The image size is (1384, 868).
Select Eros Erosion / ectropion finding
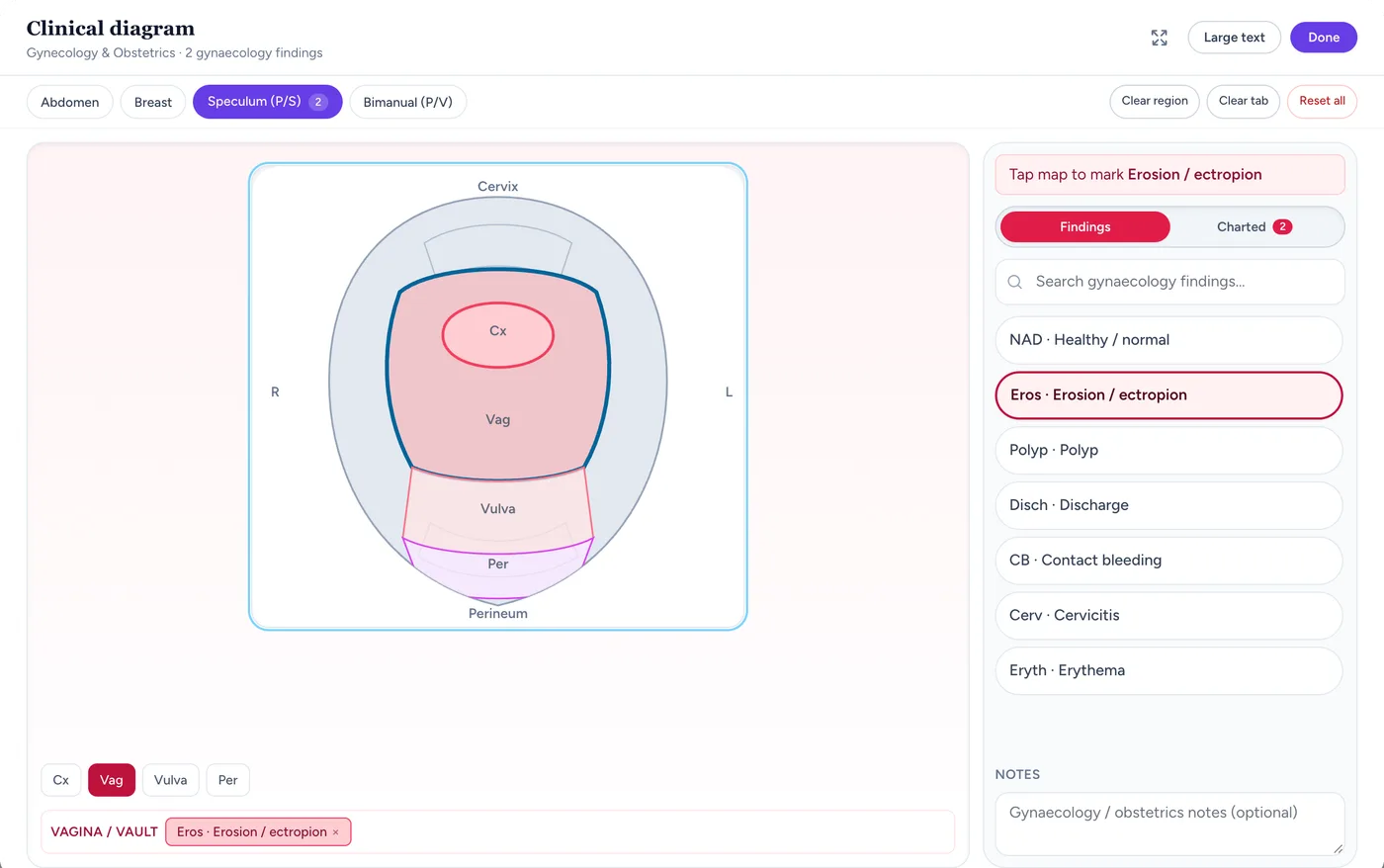(x=1168, y=395)
